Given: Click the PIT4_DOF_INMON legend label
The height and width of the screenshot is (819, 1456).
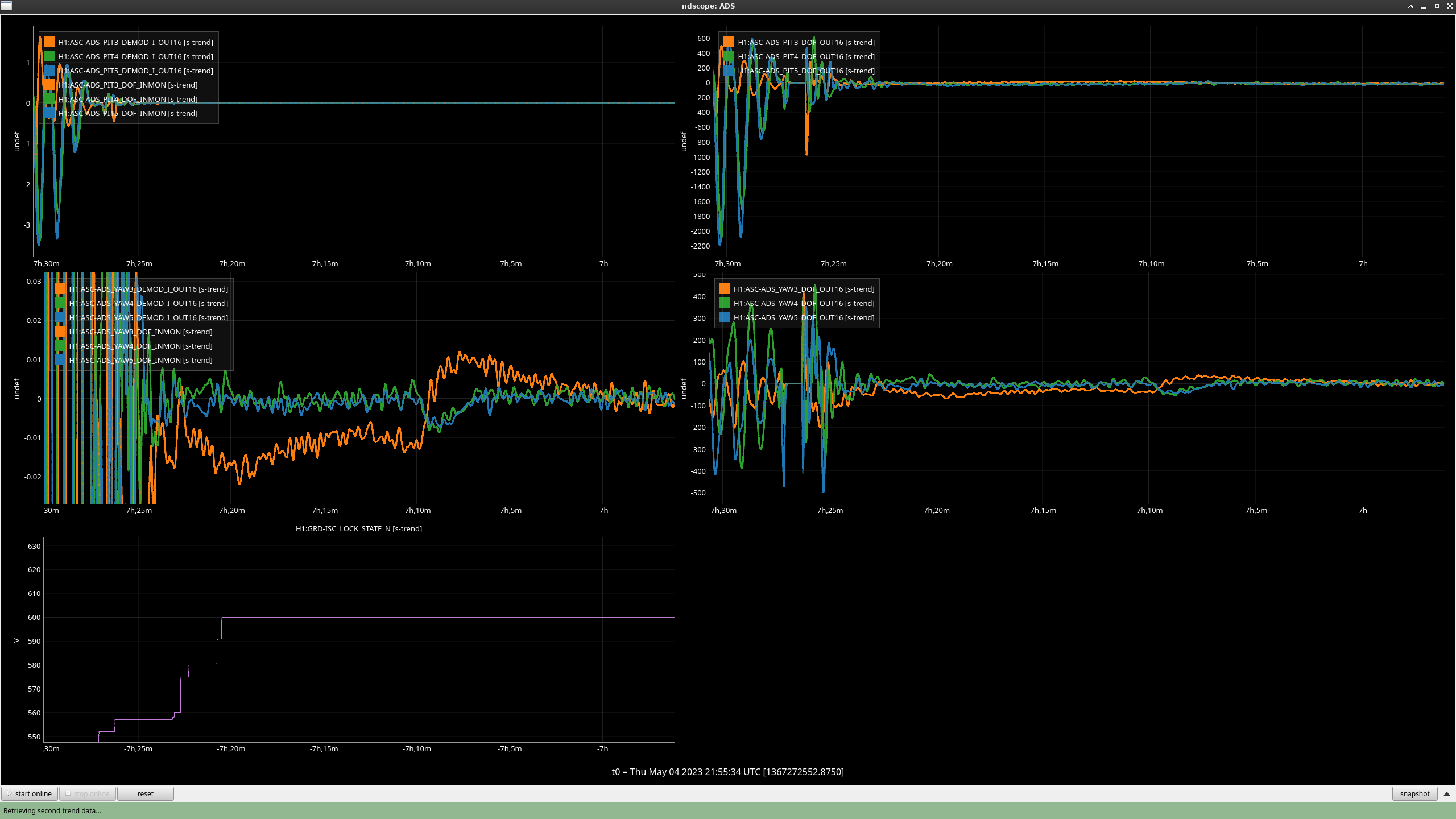Looking at the screenshot, I should click(127, 99).
